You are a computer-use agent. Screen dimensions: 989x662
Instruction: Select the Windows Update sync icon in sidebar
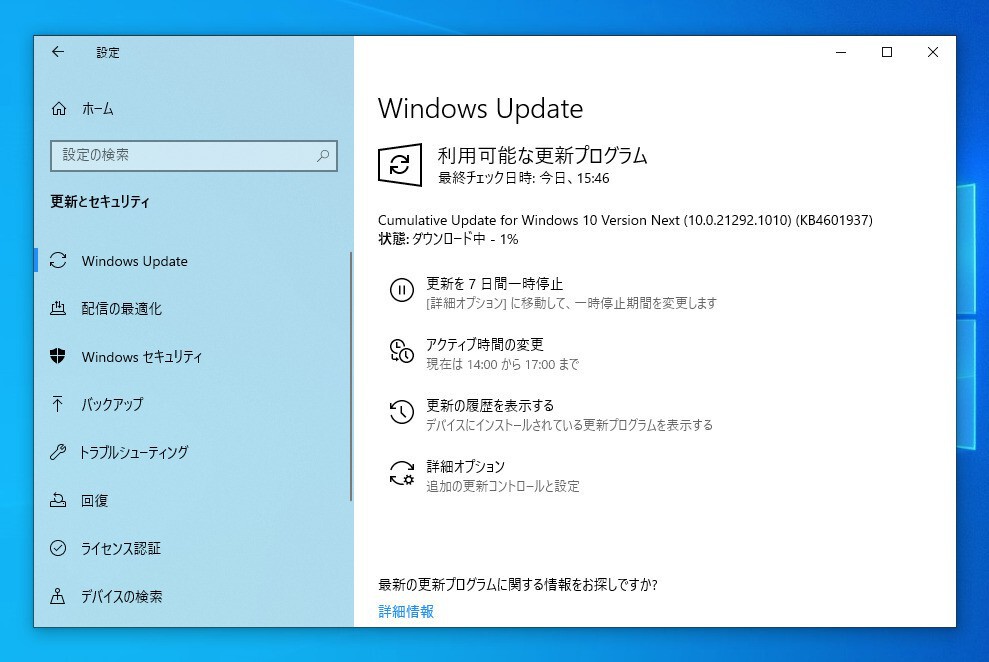click(x=58, y=260)
